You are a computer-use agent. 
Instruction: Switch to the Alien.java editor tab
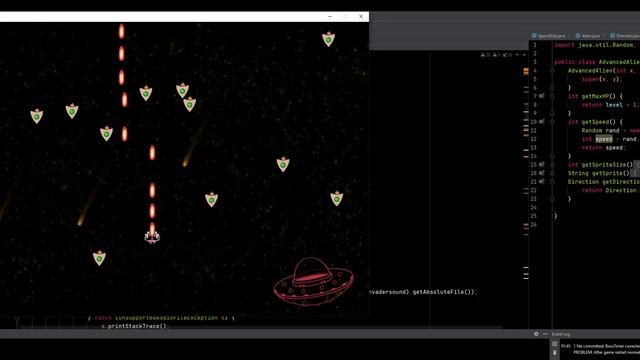590,36
